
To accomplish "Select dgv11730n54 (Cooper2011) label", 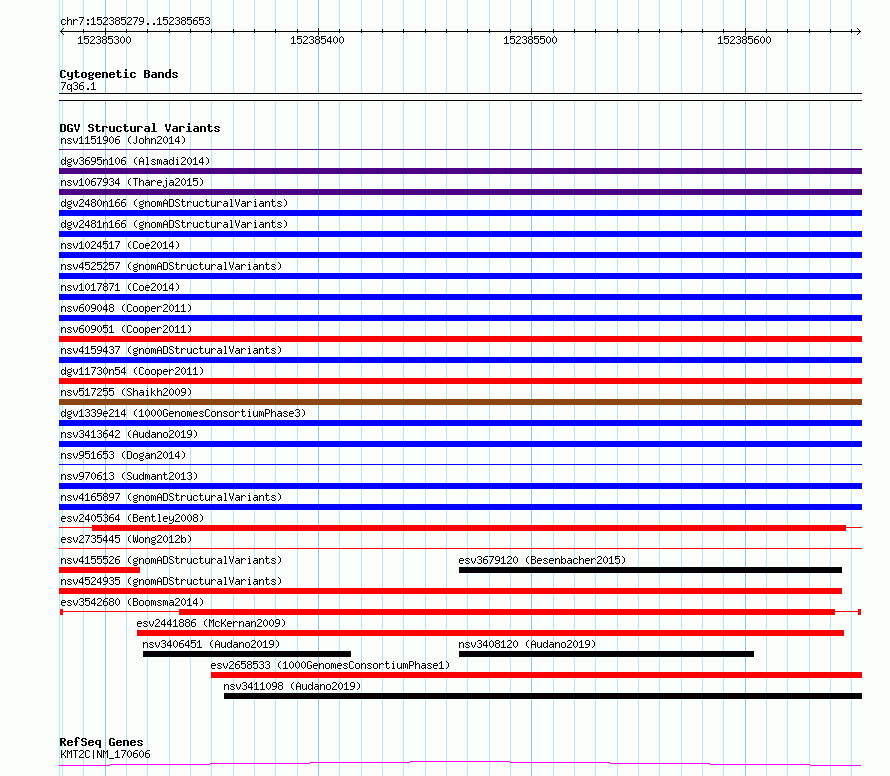I will (132, 371).
